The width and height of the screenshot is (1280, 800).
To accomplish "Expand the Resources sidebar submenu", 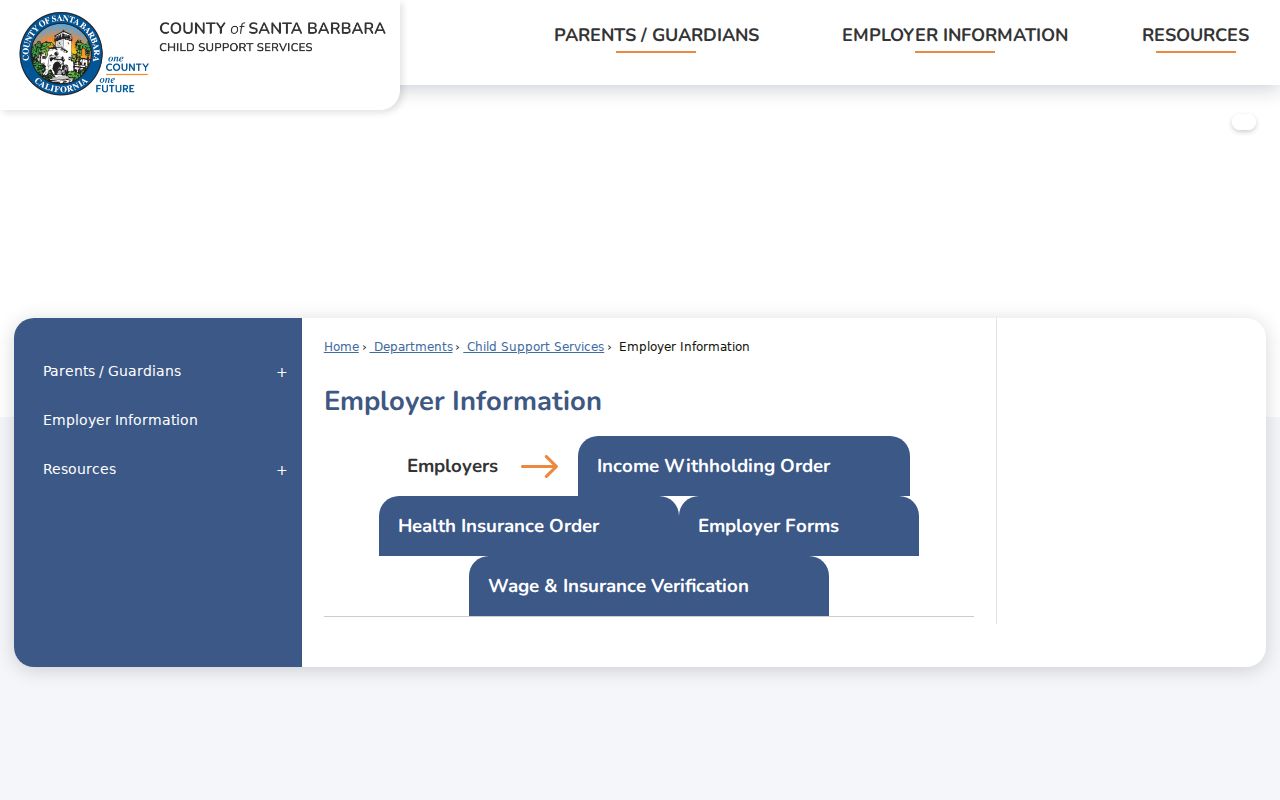I will click(x=282, y=470).
